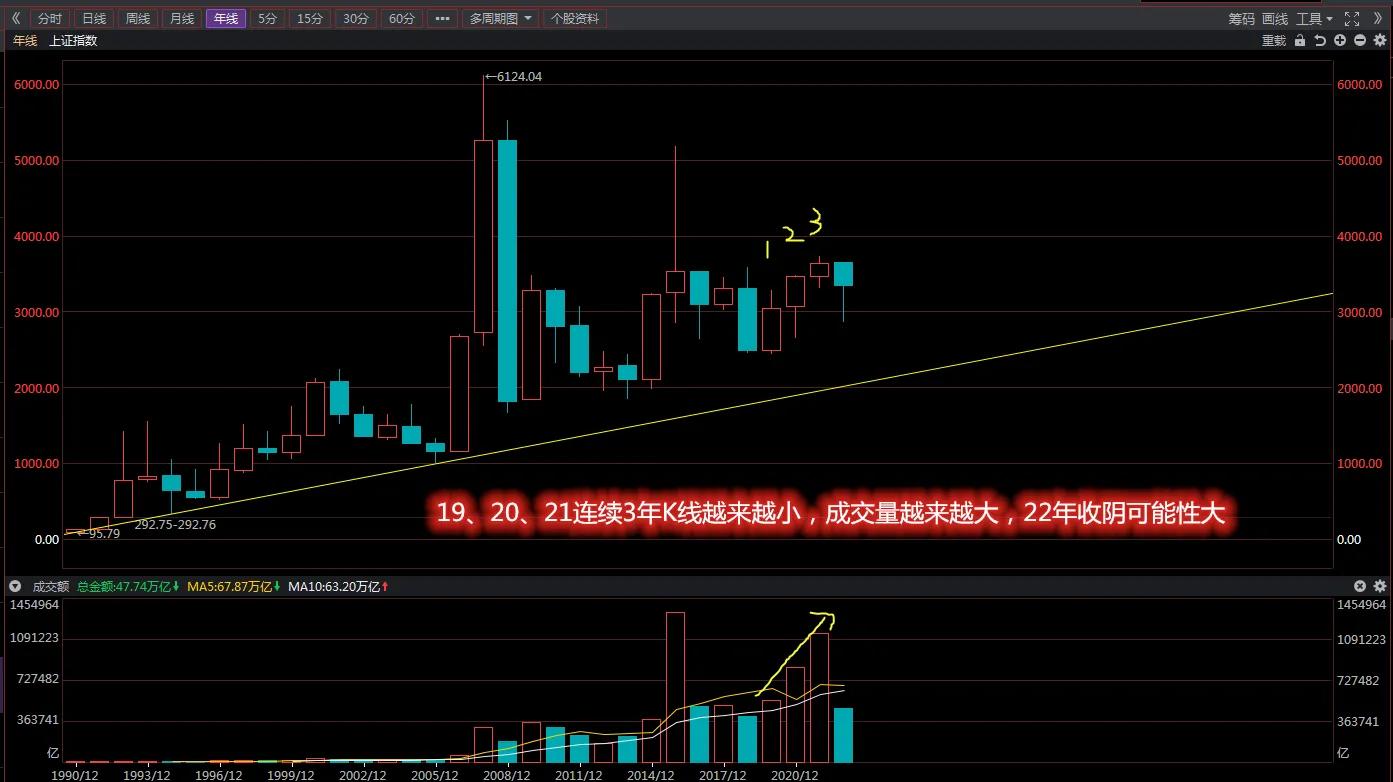Switch to 日线 daily chart
Image resolution: width=1393 pixels, height=782 pixels.
point(94,18)
